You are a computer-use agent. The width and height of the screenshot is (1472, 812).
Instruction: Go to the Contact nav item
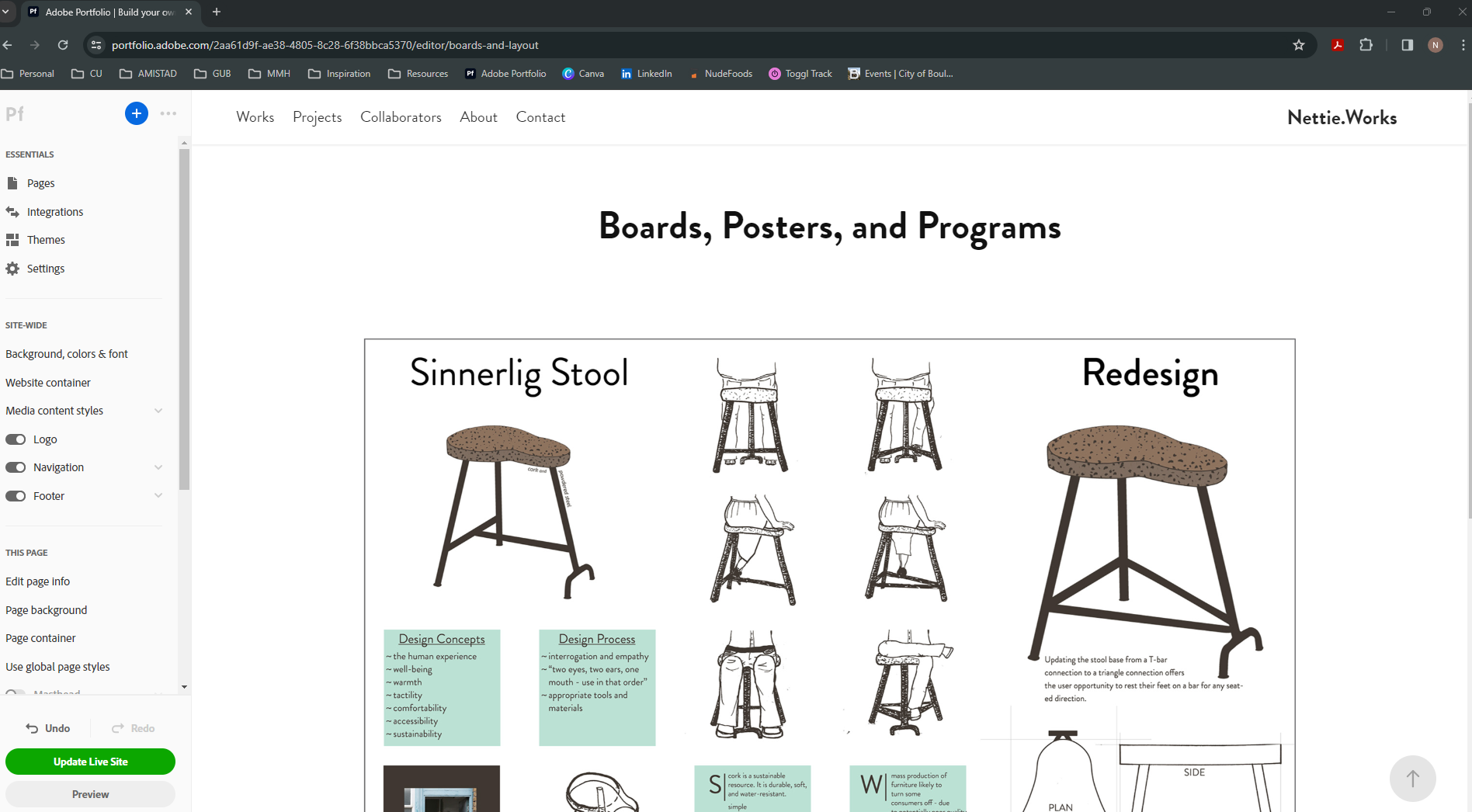click(x=540, y=117)
